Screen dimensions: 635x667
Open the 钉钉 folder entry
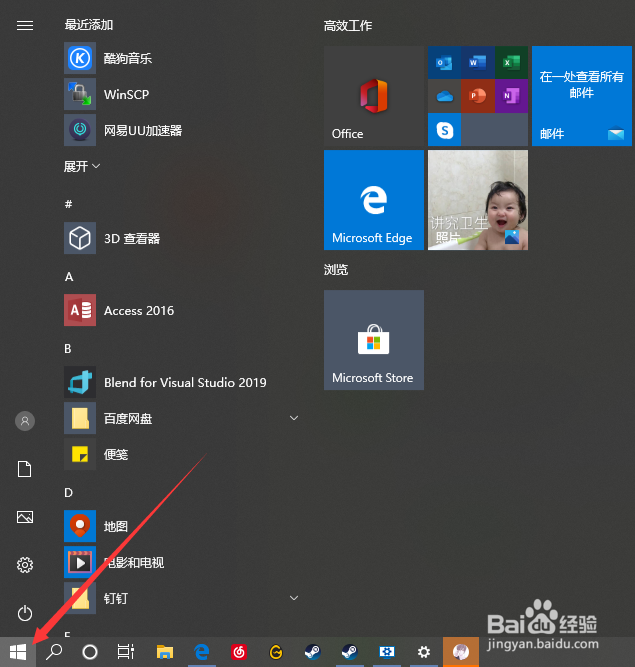click(x=181, y=598)
